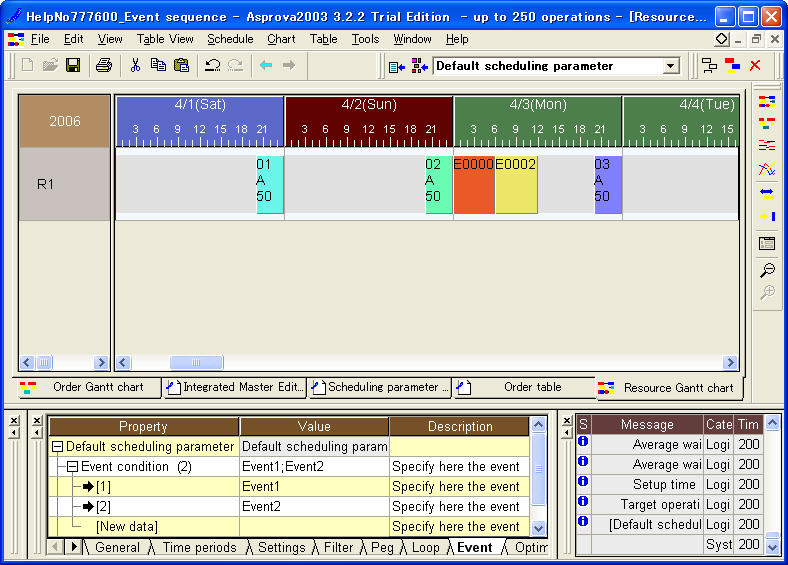Click the Paste clipboard icon
This screenshot has width=788, height=565.
[x=181, y=65]
